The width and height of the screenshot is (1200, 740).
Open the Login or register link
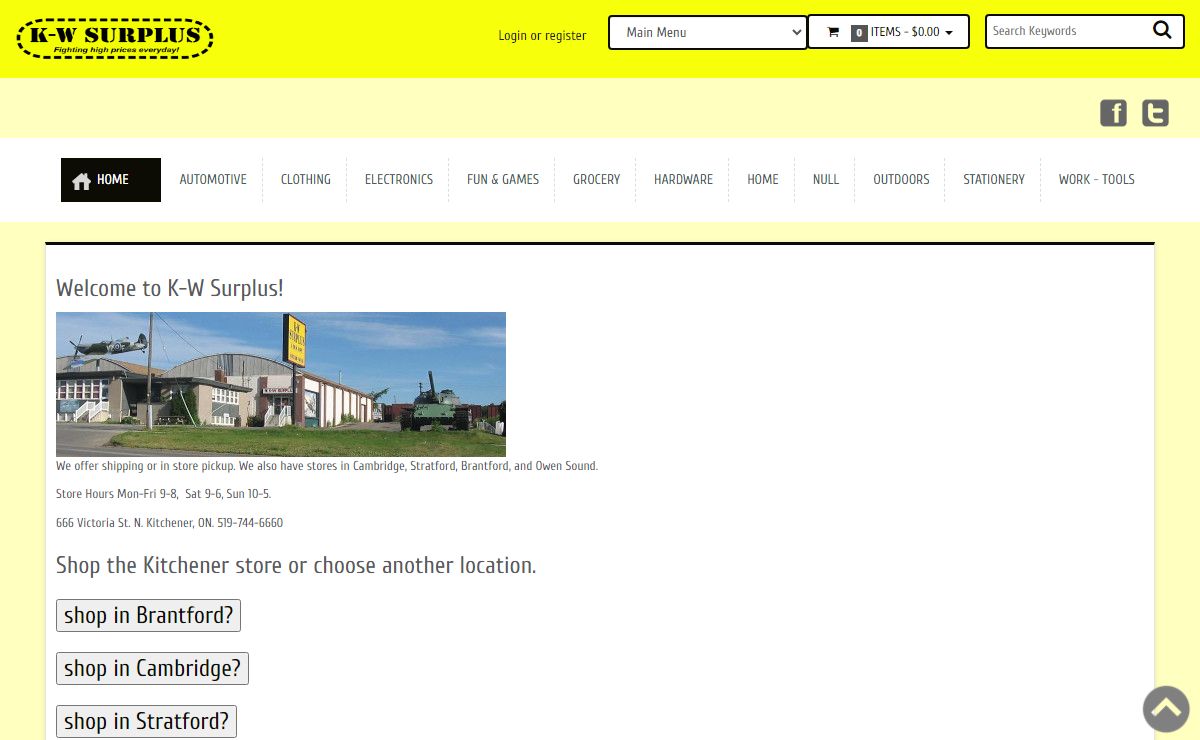point(542,36)
